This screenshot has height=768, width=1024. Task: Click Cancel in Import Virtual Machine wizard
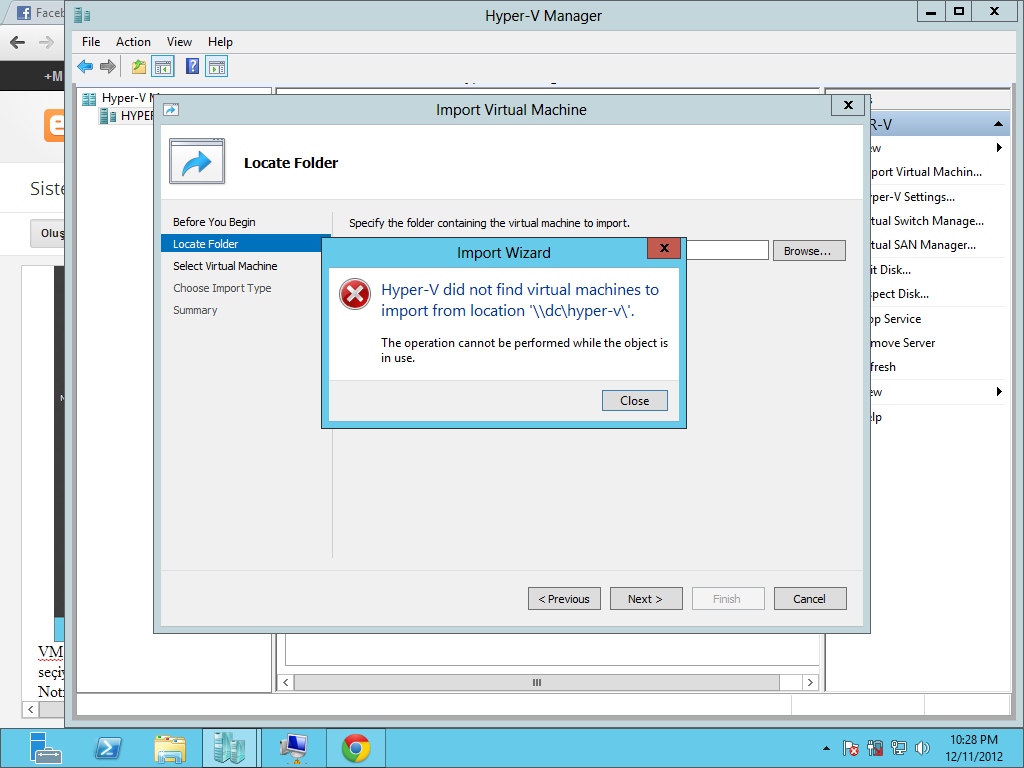tap(809, 599)
